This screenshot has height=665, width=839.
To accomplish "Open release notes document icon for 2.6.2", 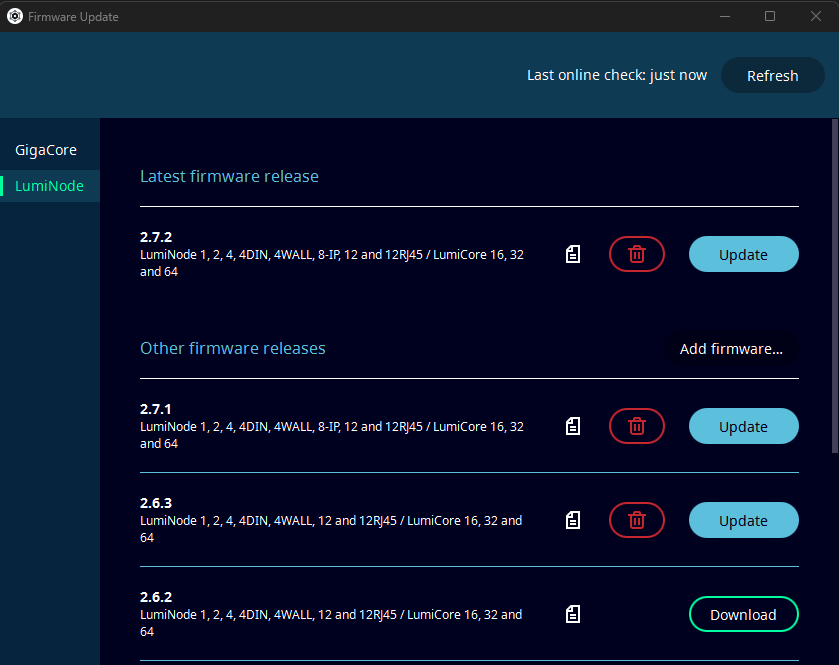I will [573, 614].
